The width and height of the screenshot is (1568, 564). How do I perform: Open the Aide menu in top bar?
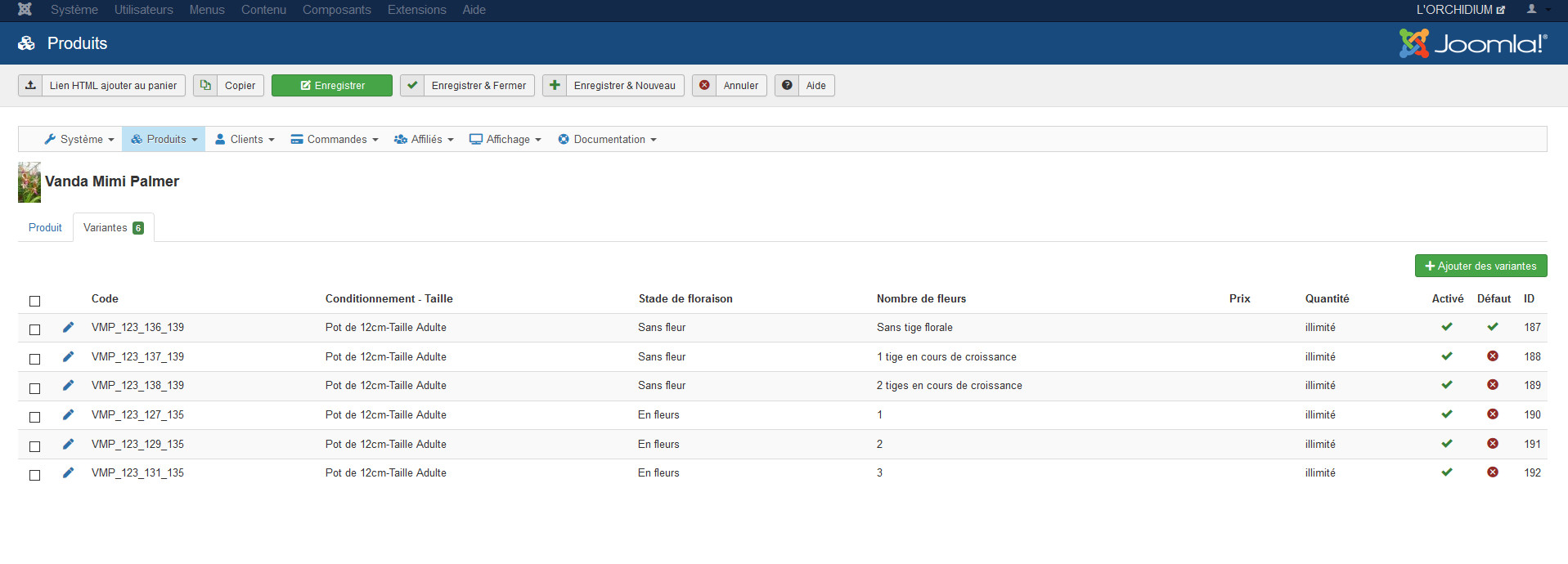(x=474, y=10)
